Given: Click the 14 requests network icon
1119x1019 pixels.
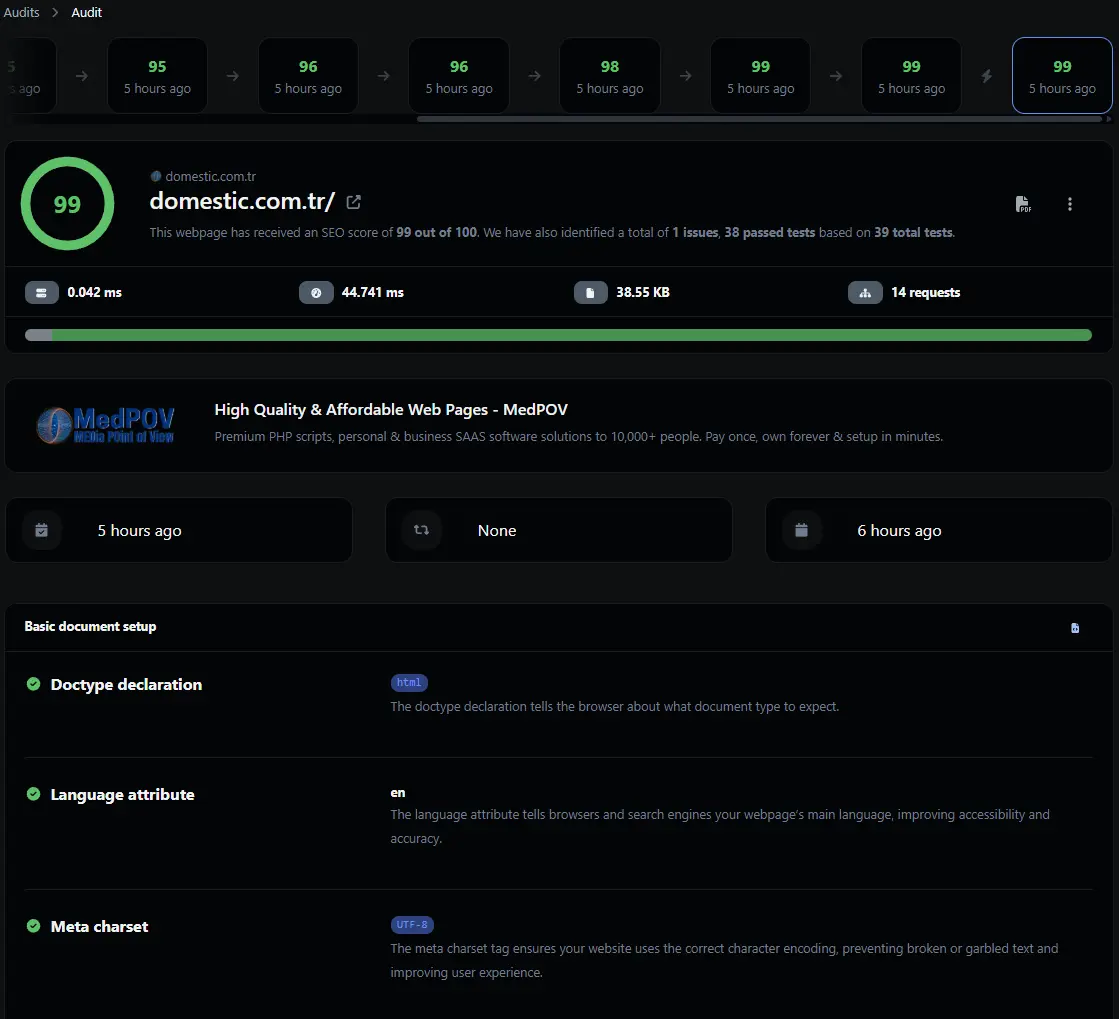Looking at the screenshot, I should pos(865,292).
